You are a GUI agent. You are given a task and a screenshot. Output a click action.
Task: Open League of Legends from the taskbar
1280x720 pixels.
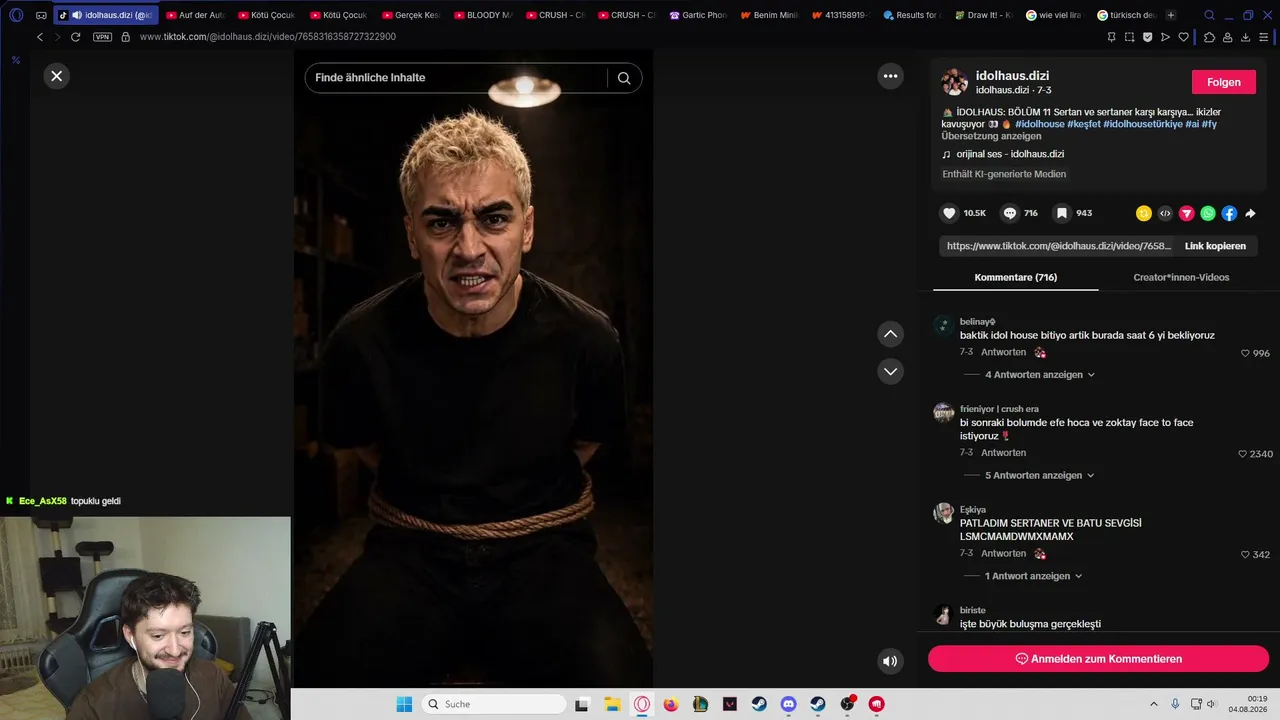700,704
